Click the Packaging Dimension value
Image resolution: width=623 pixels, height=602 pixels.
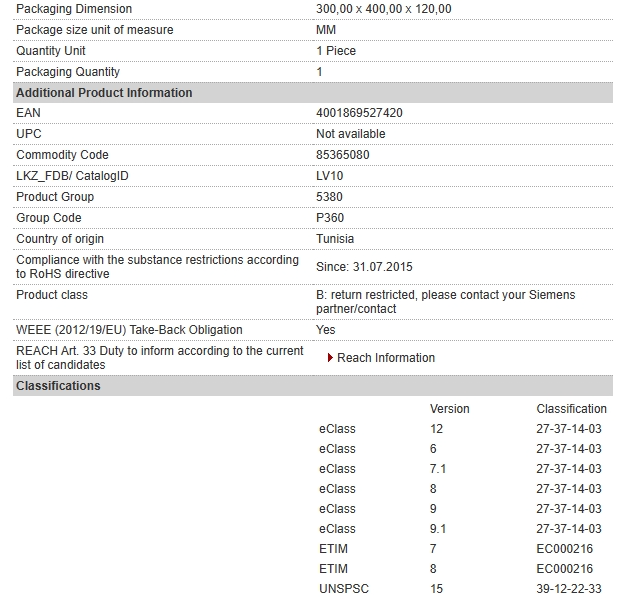383,9
